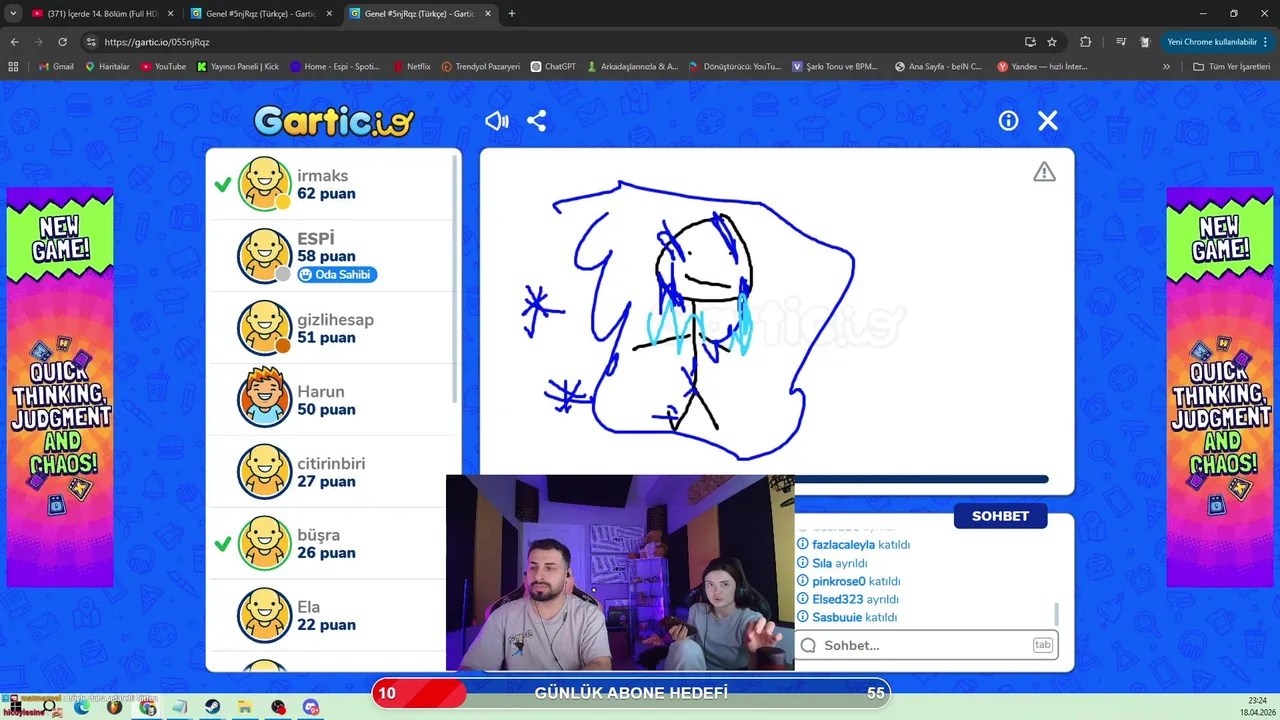Screen dimensions: 1280x720
Task: Click the address bar URL
Action: click(x=157, y=42)
